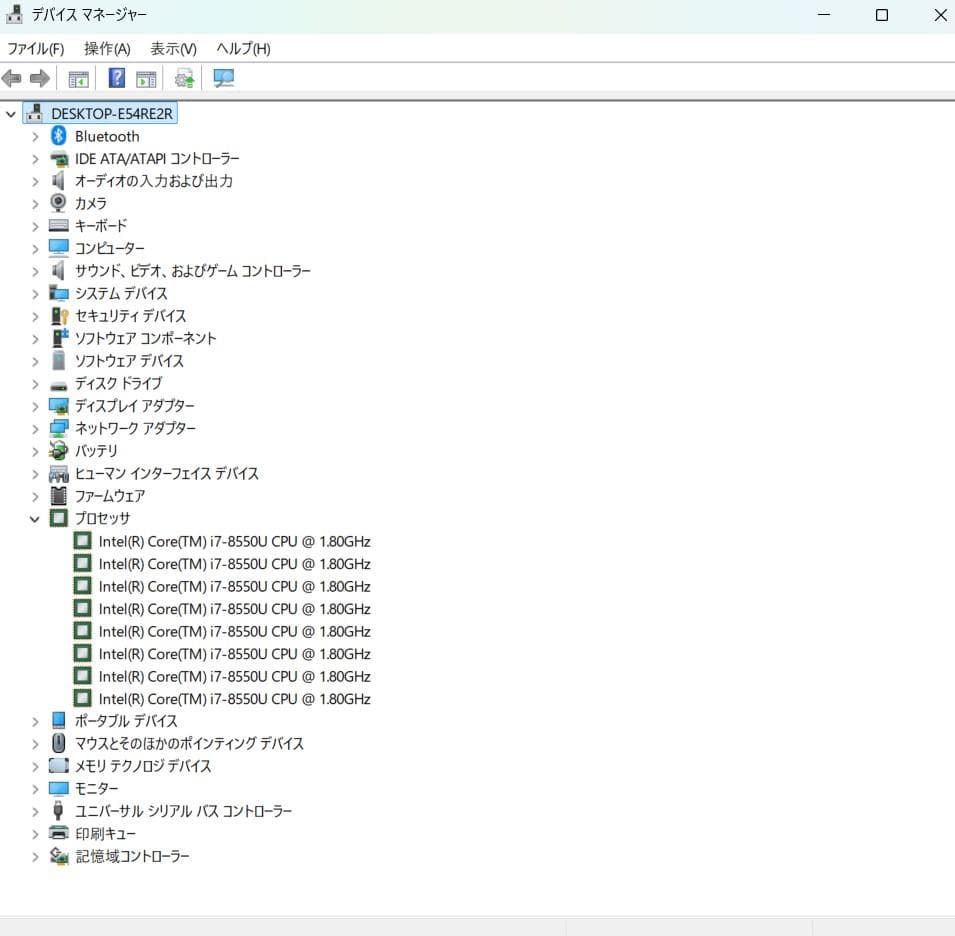Expand the Bluetooth device category
This screenshot has width=955, height=936.
coord(36,136)
